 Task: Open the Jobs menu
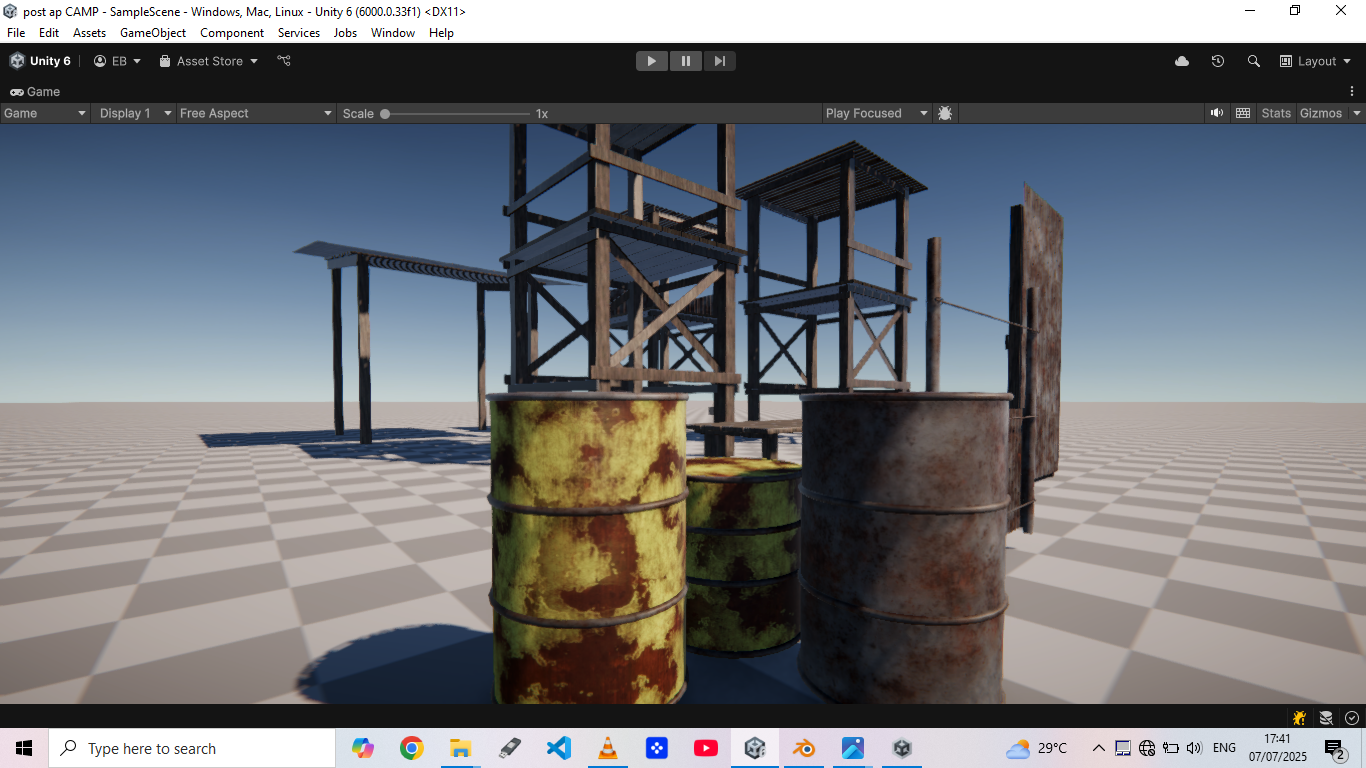345,33
